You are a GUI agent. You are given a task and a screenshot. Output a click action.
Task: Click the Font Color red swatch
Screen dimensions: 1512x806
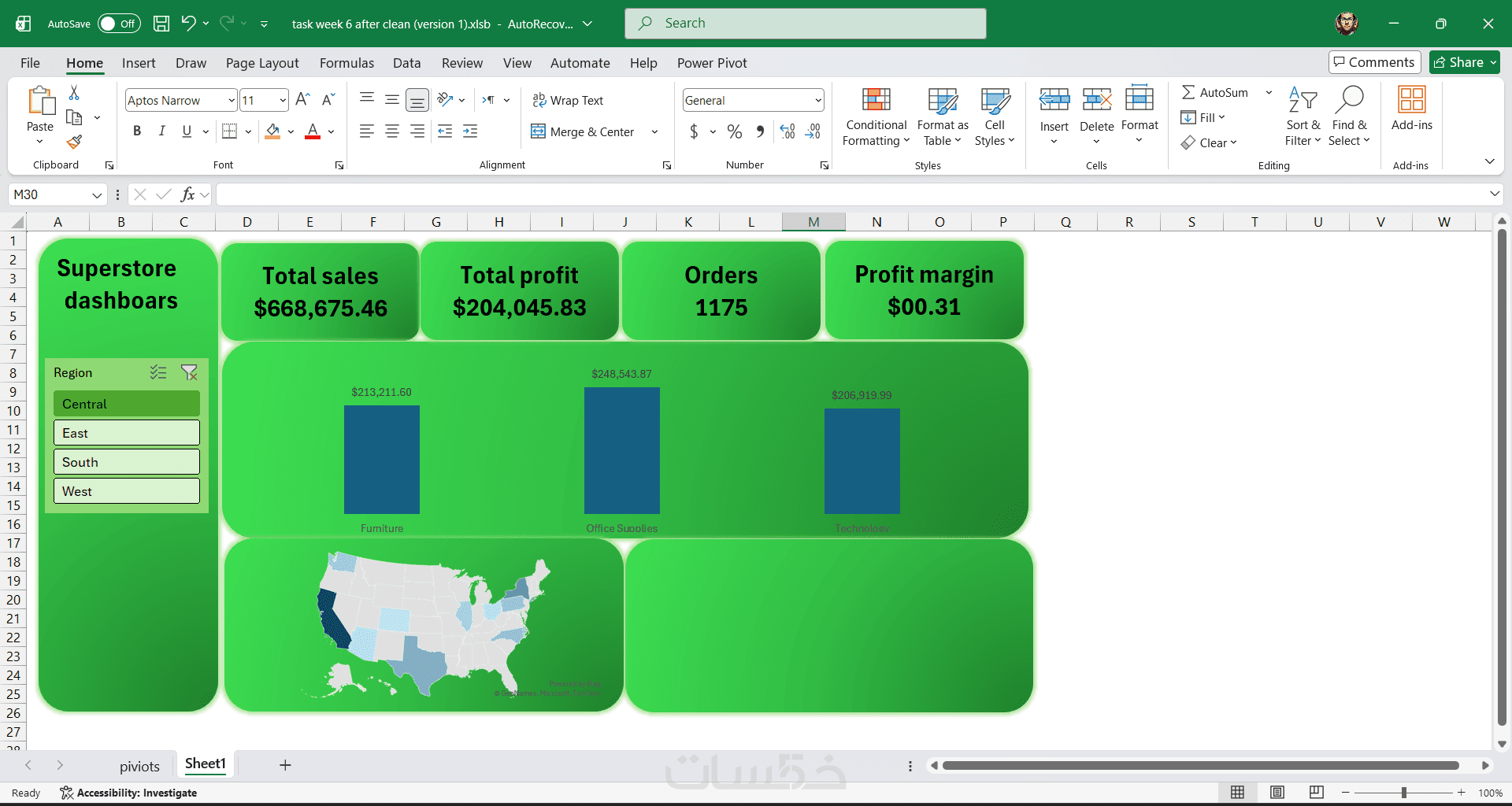coord(313,131)
